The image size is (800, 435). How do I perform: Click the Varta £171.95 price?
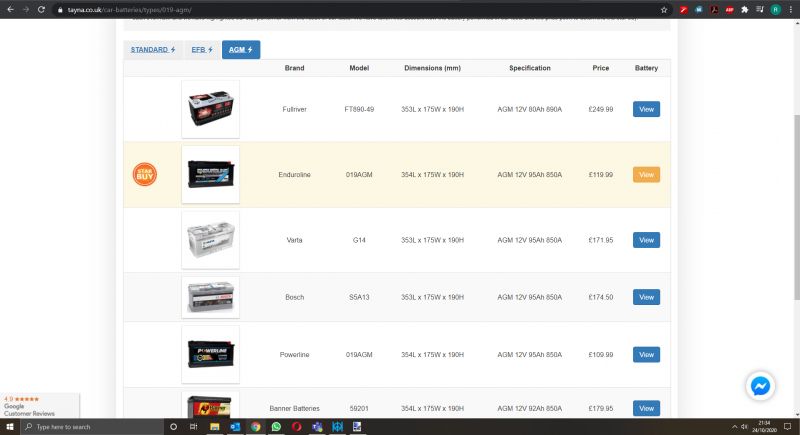601,240
